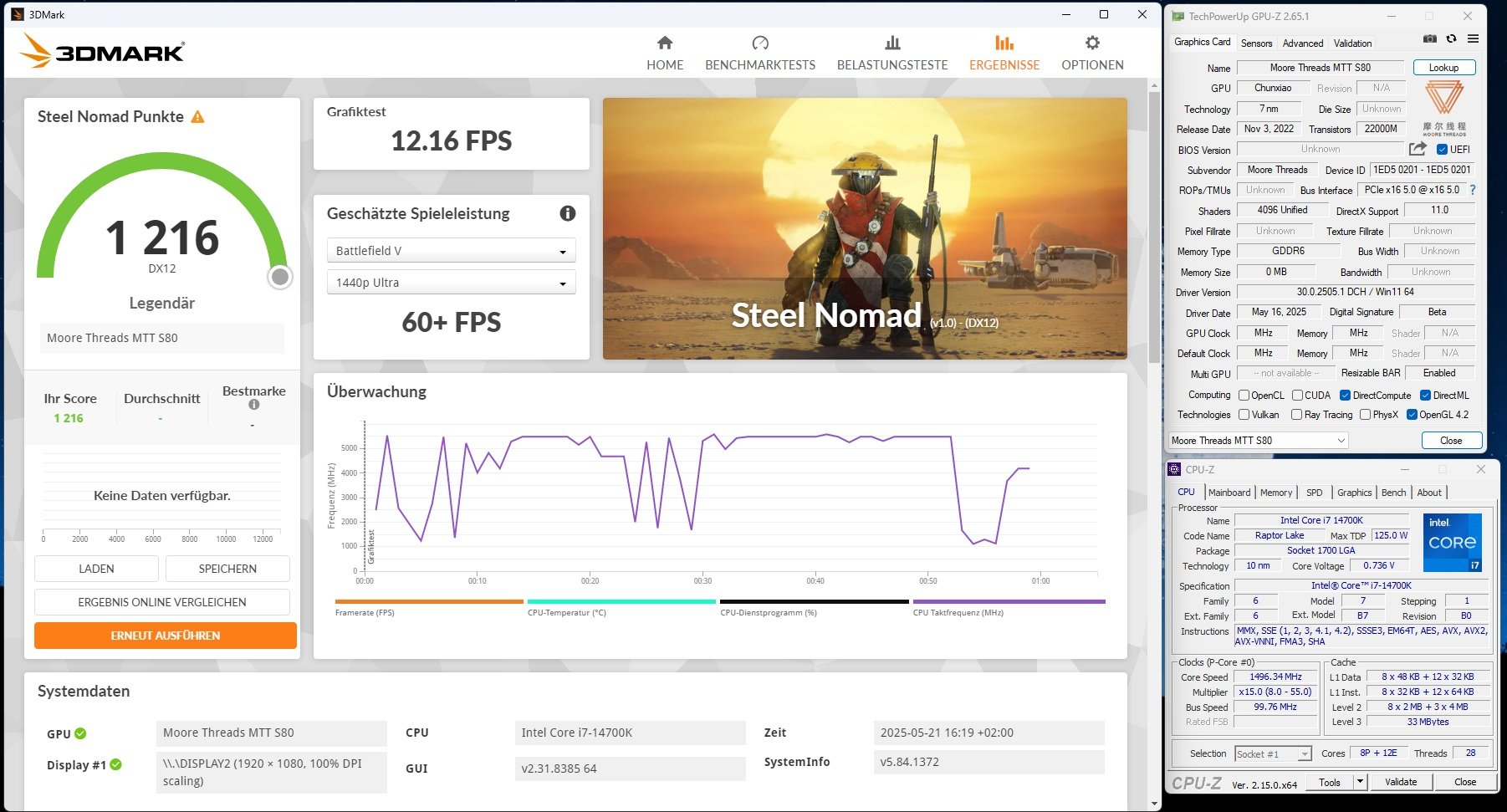Click the 12.16 FPS Grafiktest value
The width and height of the screenshot is (1507, 812).
pos(452,140)
